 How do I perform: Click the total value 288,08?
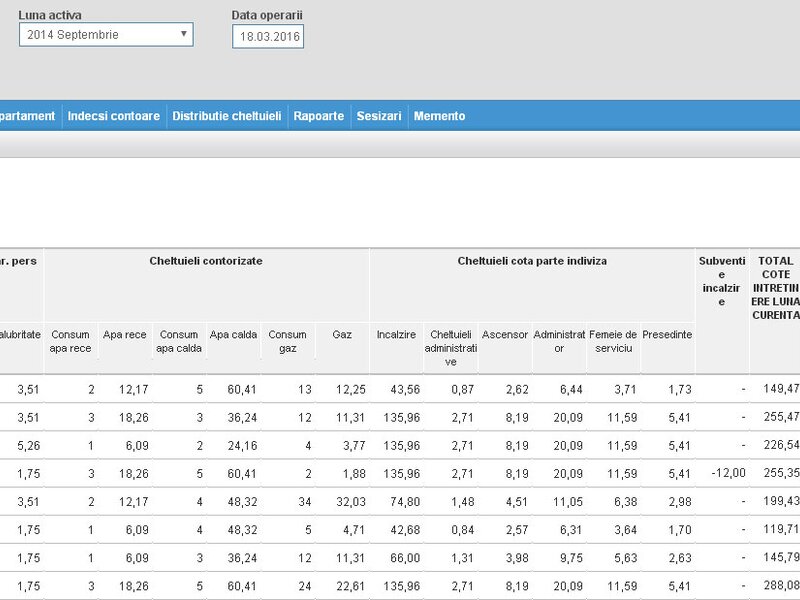point(781,585)
